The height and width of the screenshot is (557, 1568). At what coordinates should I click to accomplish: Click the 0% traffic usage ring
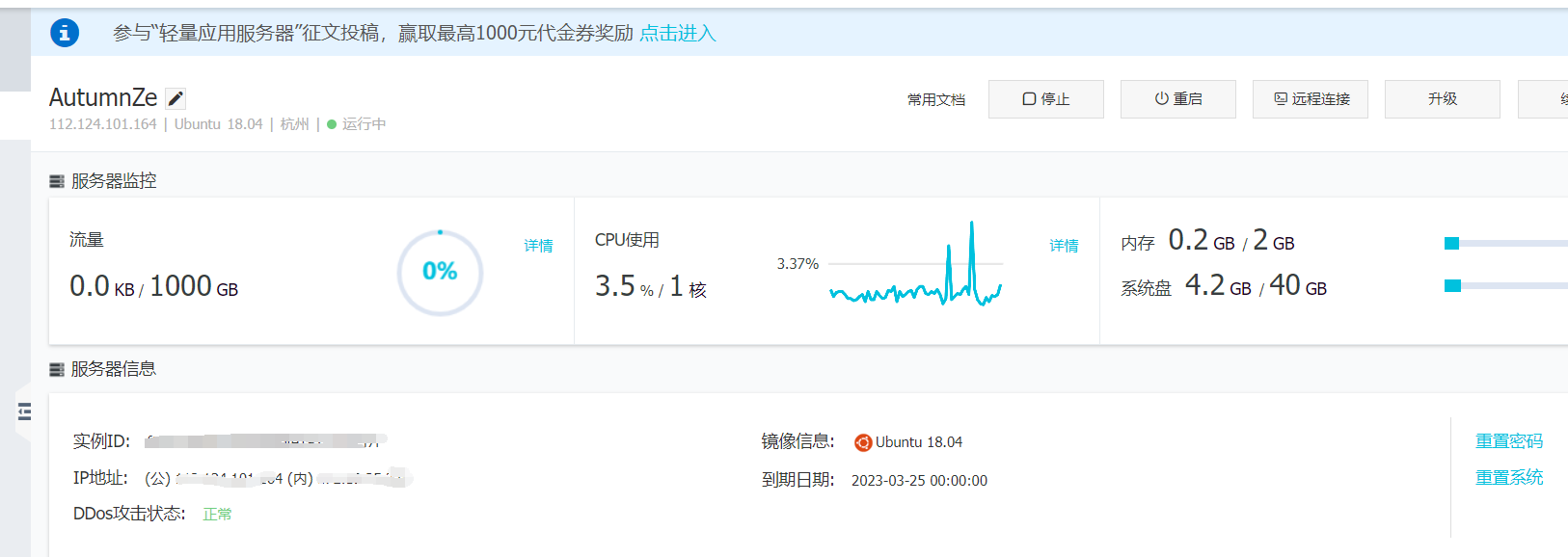click(x=440, y=272)
